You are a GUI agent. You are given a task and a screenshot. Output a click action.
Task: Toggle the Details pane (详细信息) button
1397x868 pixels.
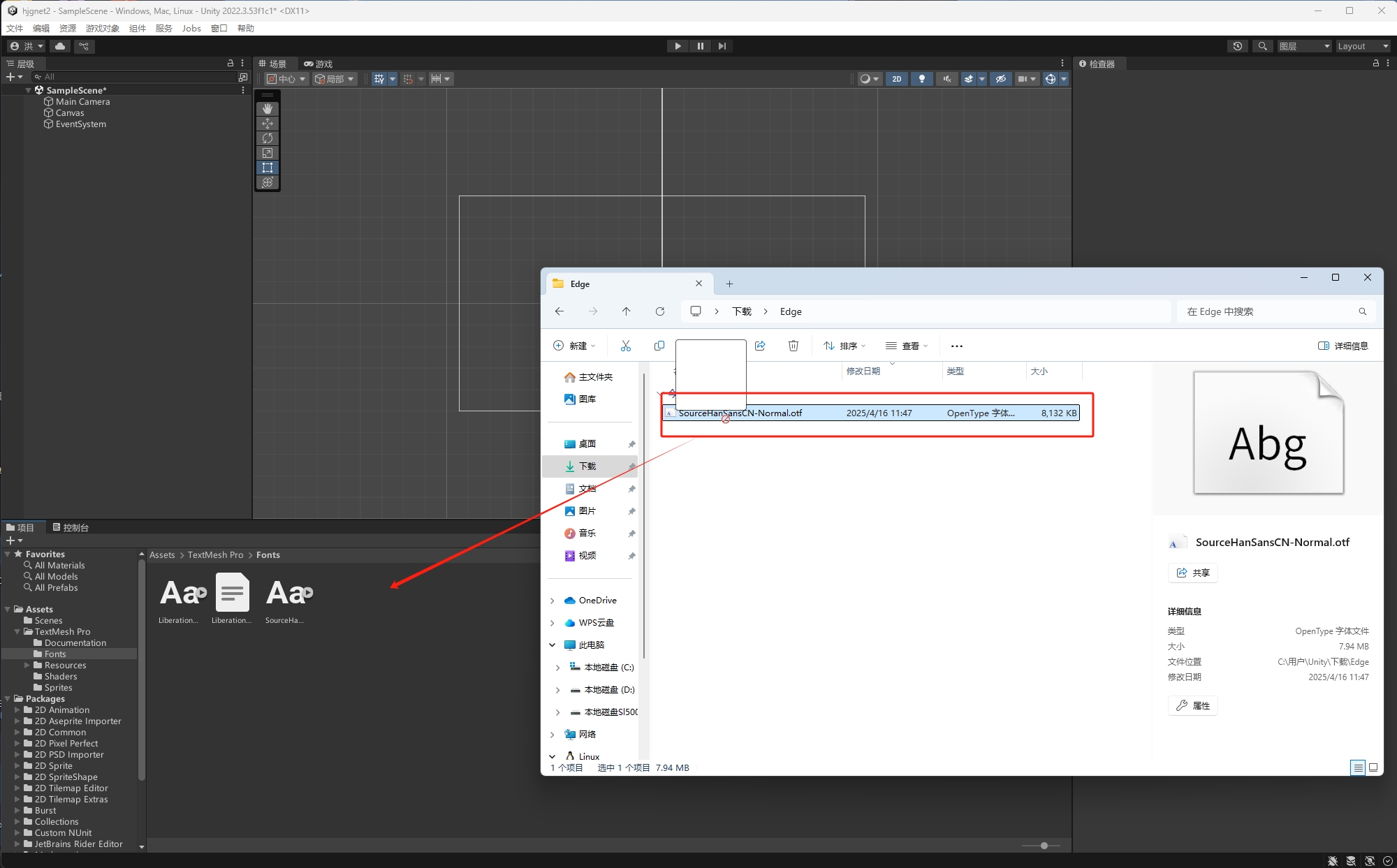pyautogui.click(x=1343, y=346)
